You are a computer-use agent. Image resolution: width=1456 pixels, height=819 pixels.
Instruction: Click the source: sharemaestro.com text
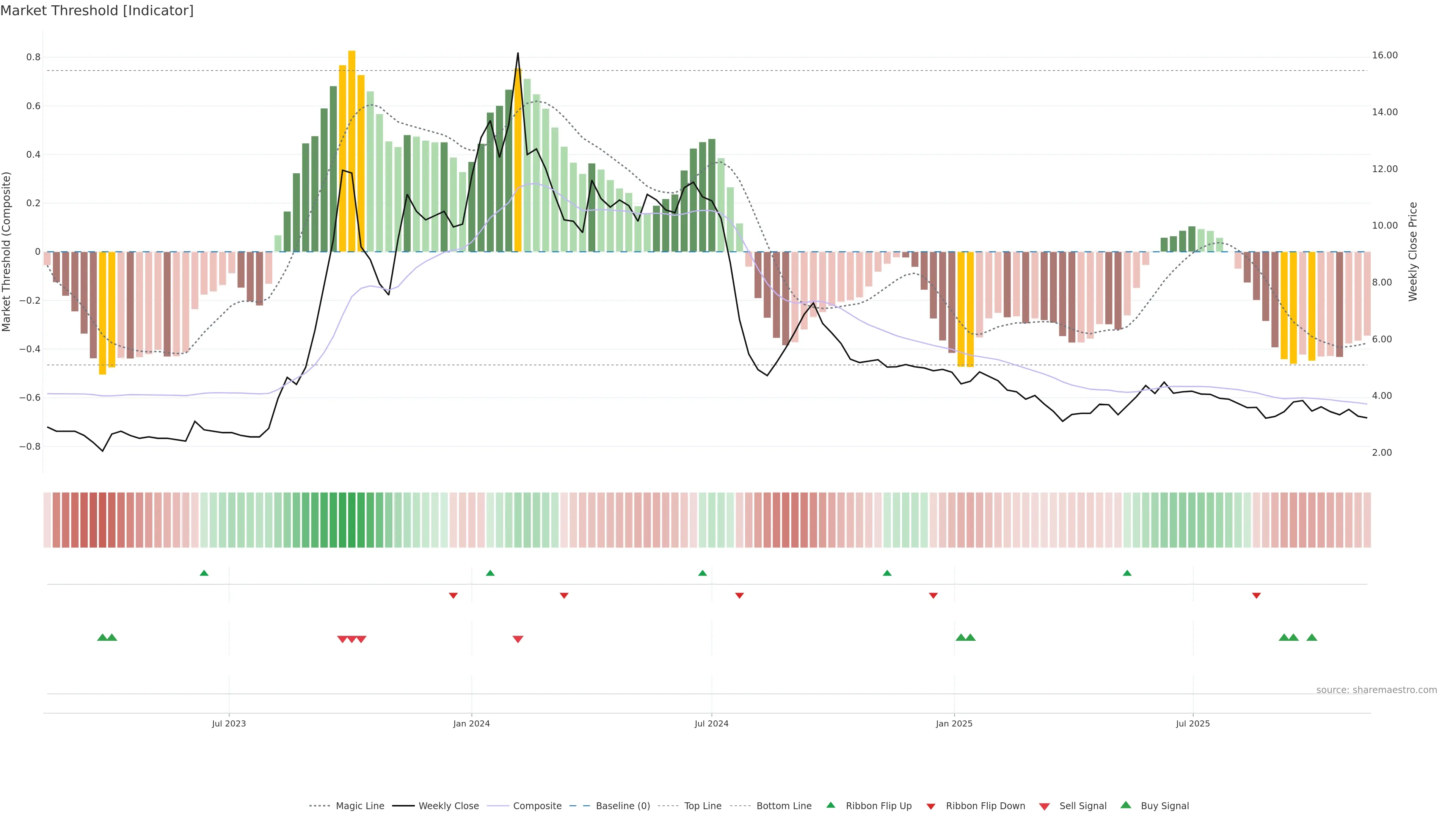point(1376,690)
